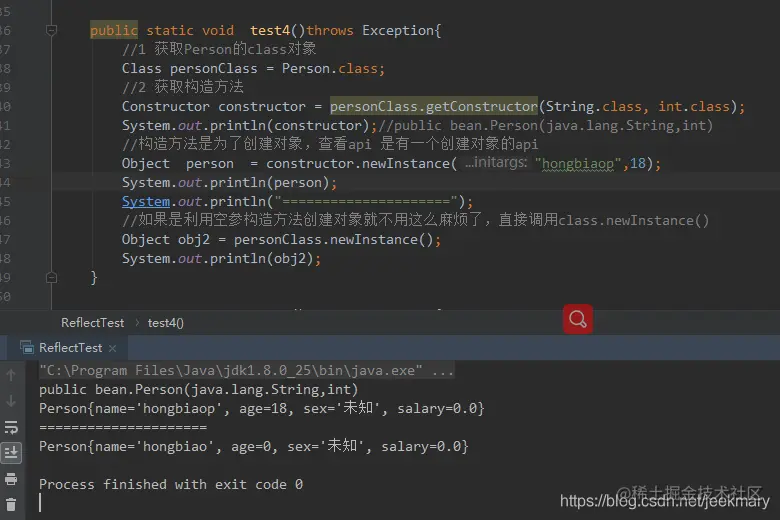Click the comment mentioning class.newInstance()
Screen dimensions: 780x520
pos(415,220)
